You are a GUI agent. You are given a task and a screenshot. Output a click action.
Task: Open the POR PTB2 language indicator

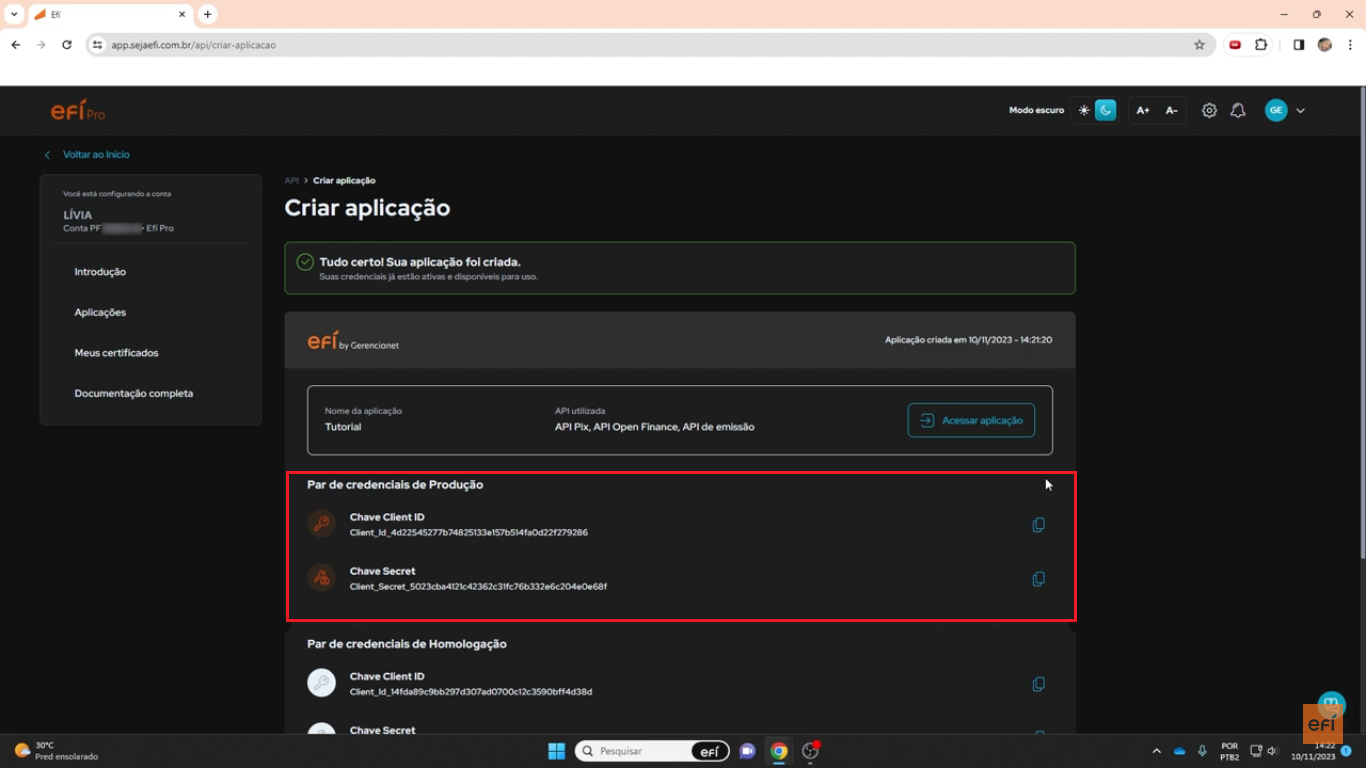point(1229,751)
